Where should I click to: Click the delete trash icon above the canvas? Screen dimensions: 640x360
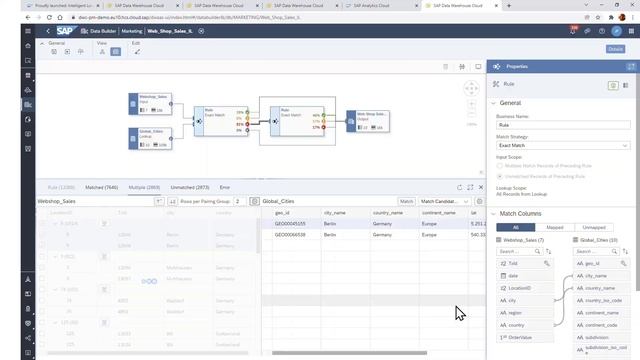pyautogui.click(x=445, y=67)
